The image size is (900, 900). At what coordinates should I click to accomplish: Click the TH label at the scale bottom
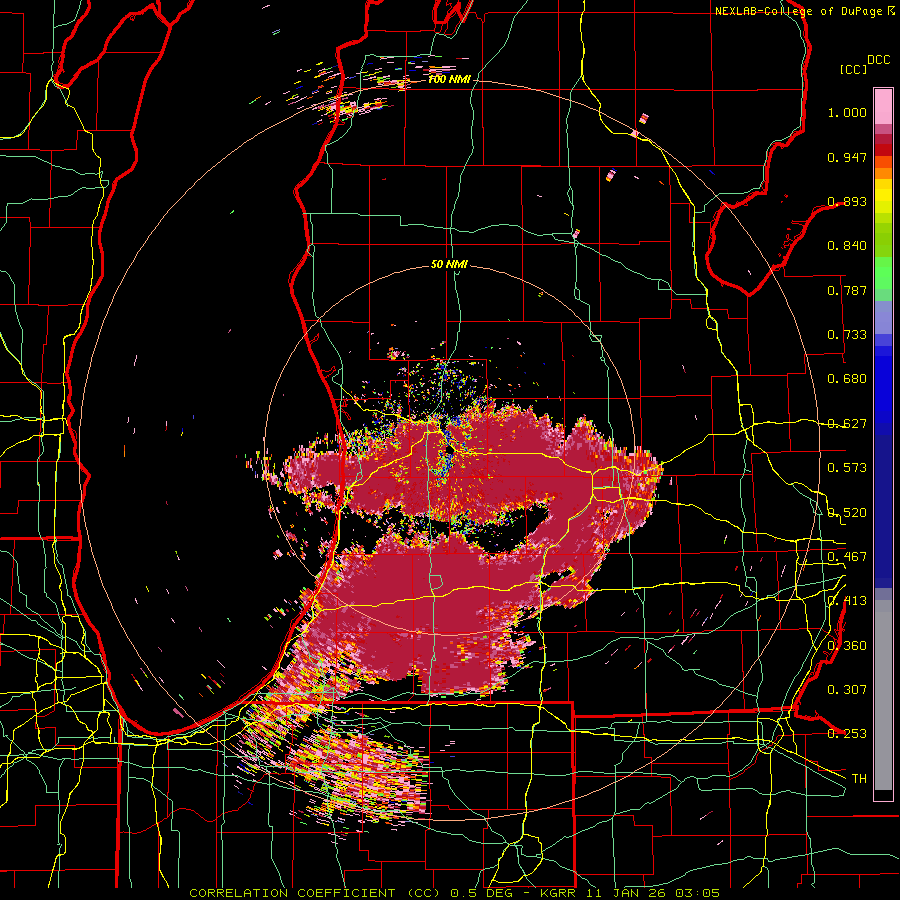click(x=859, y=778)
